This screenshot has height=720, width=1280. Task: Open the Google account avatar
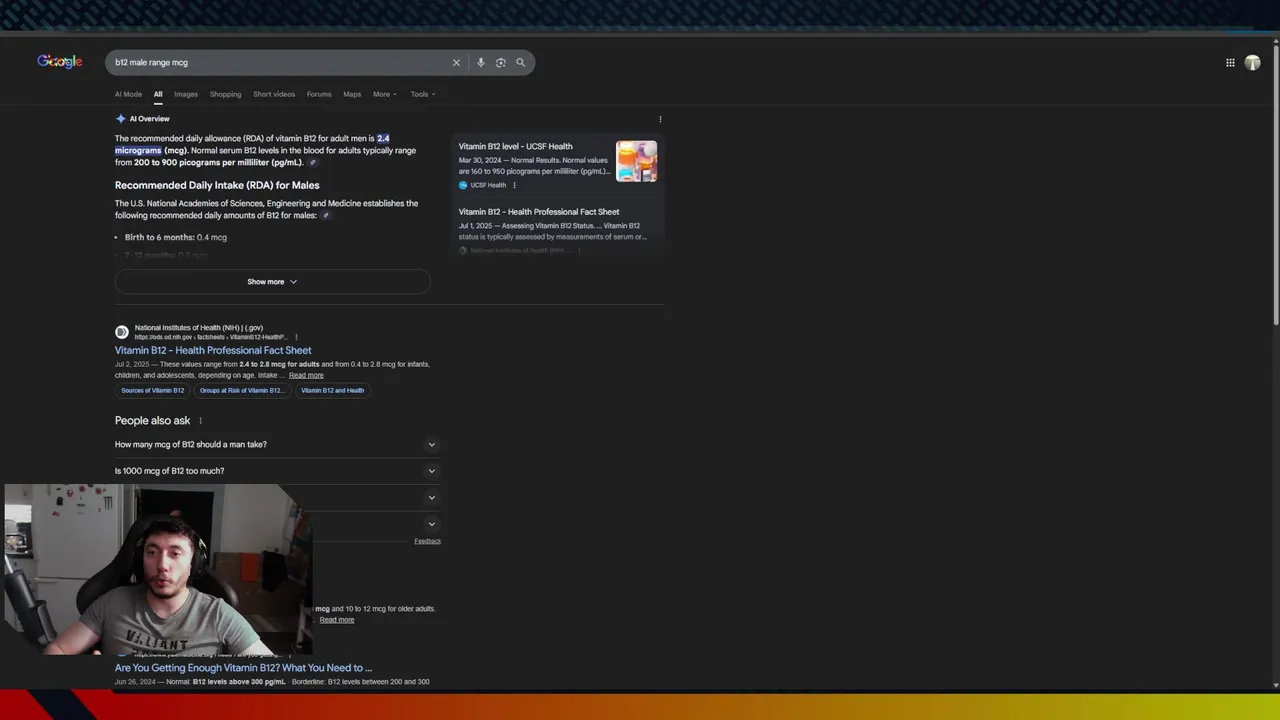coord(1252,62)
